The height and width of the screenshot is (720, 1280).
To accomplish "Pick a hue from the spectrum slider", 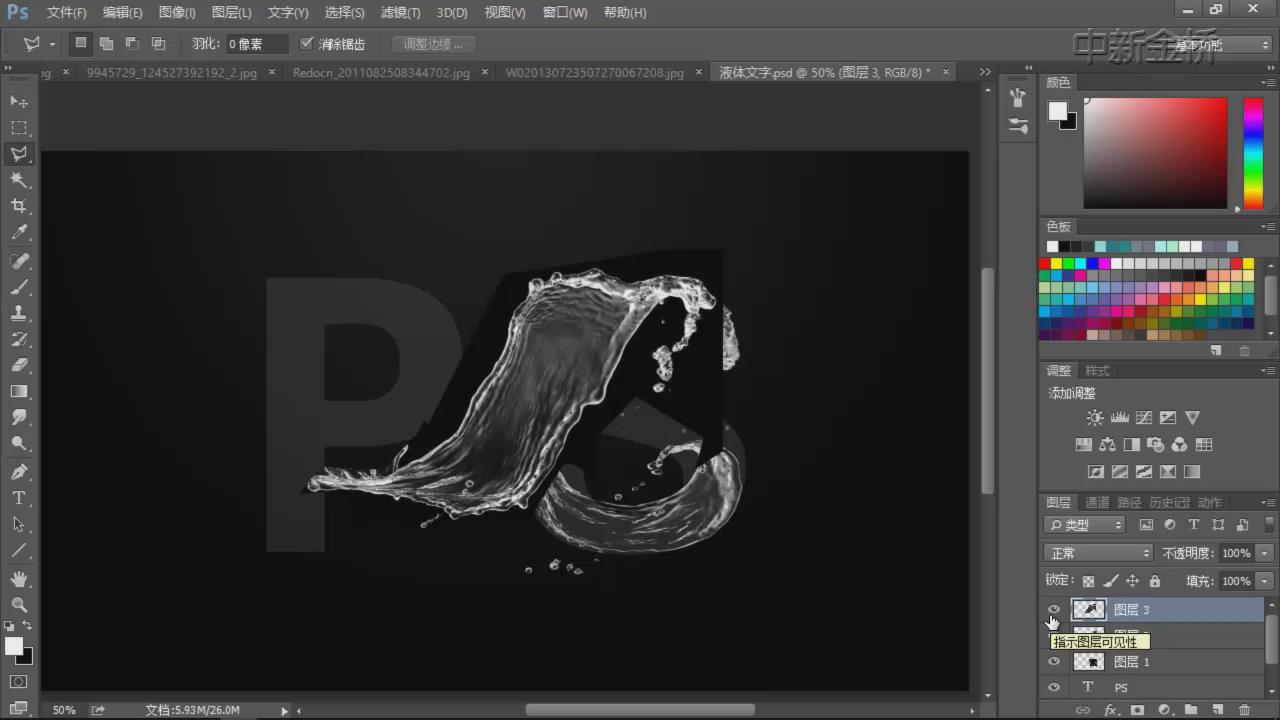I will point(1253,153).
